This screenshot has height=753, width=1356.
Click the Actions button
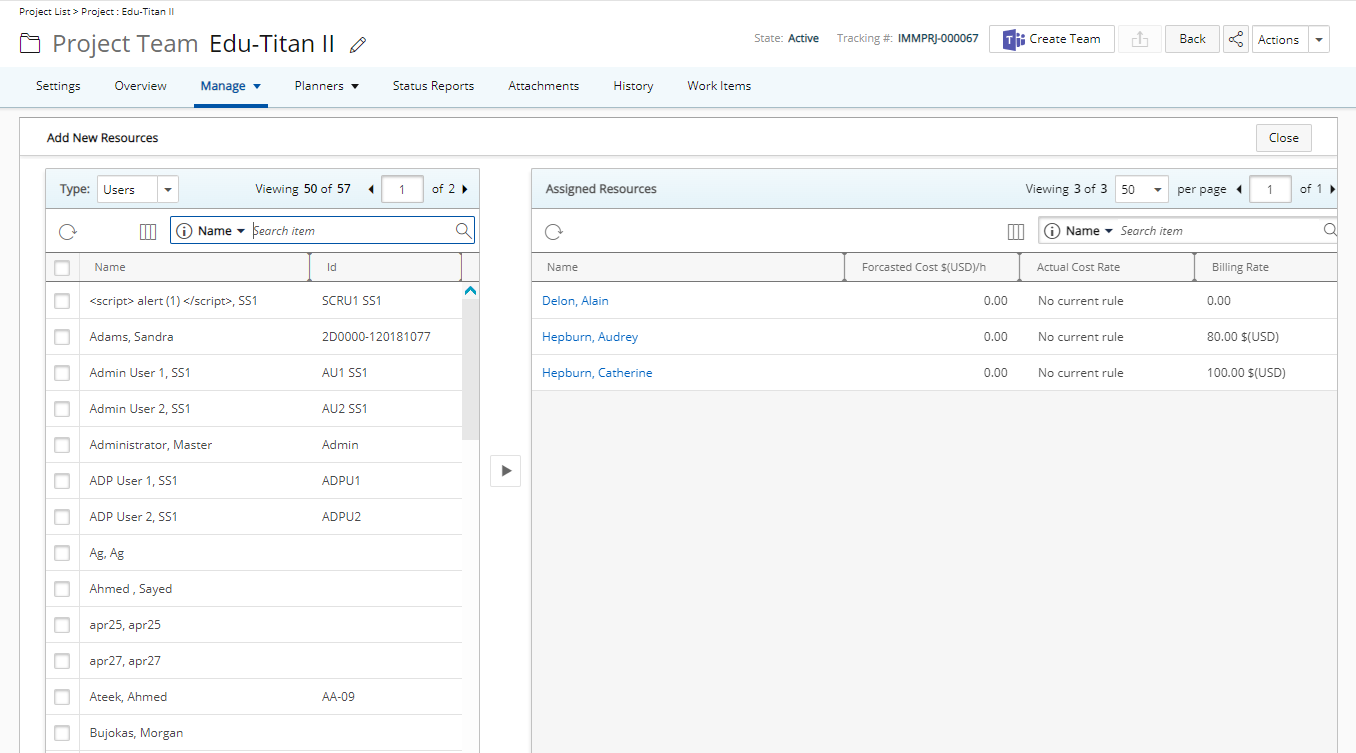(1279, 39)
